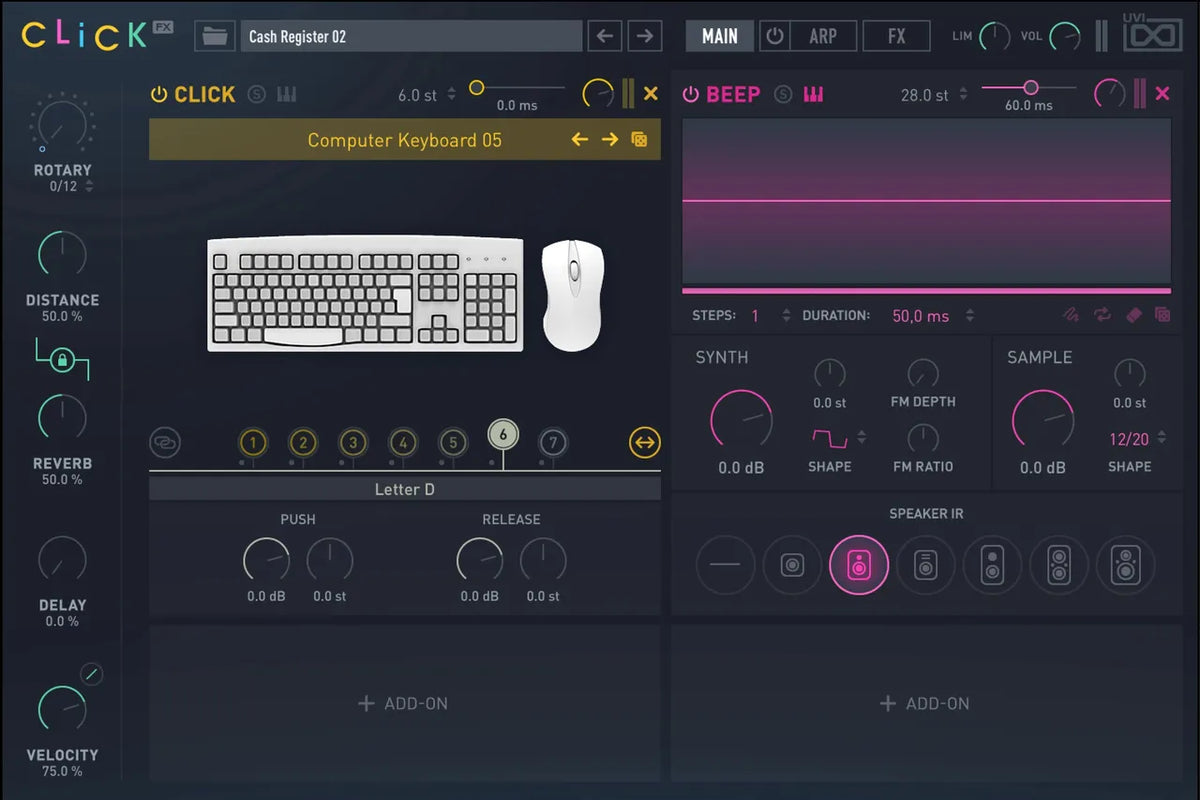Change the sample 12/20 shape stepper
Viewport: 1200px width, 800px height.
coord(1161,439)
